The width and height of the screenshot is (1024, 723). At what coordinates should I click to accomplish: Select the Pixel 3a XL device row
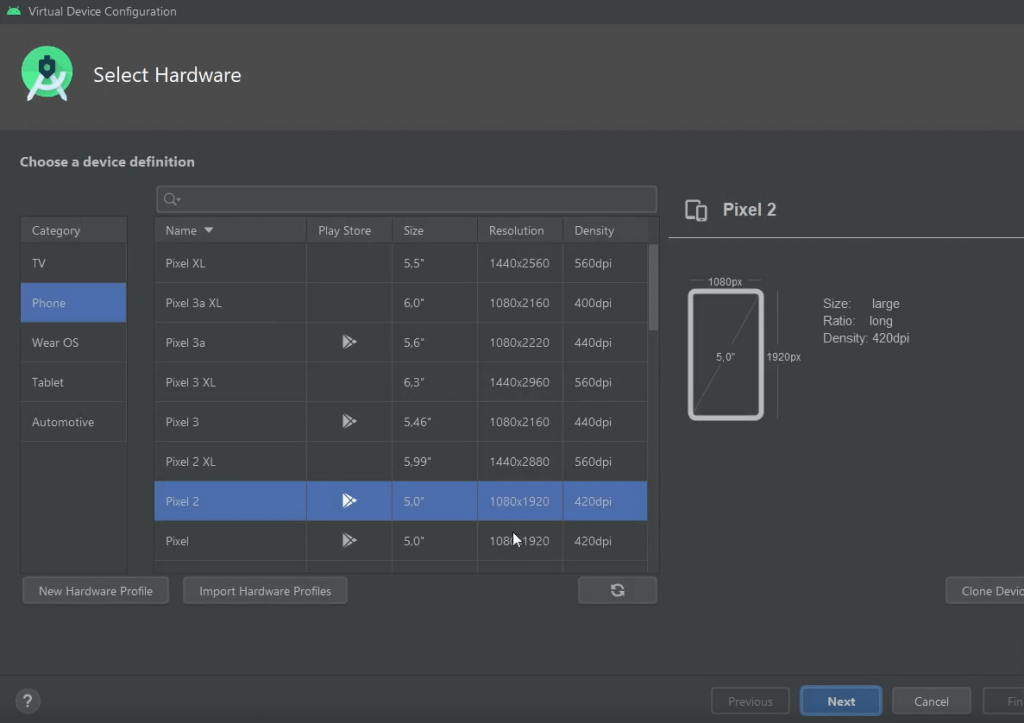coord(400,302)
